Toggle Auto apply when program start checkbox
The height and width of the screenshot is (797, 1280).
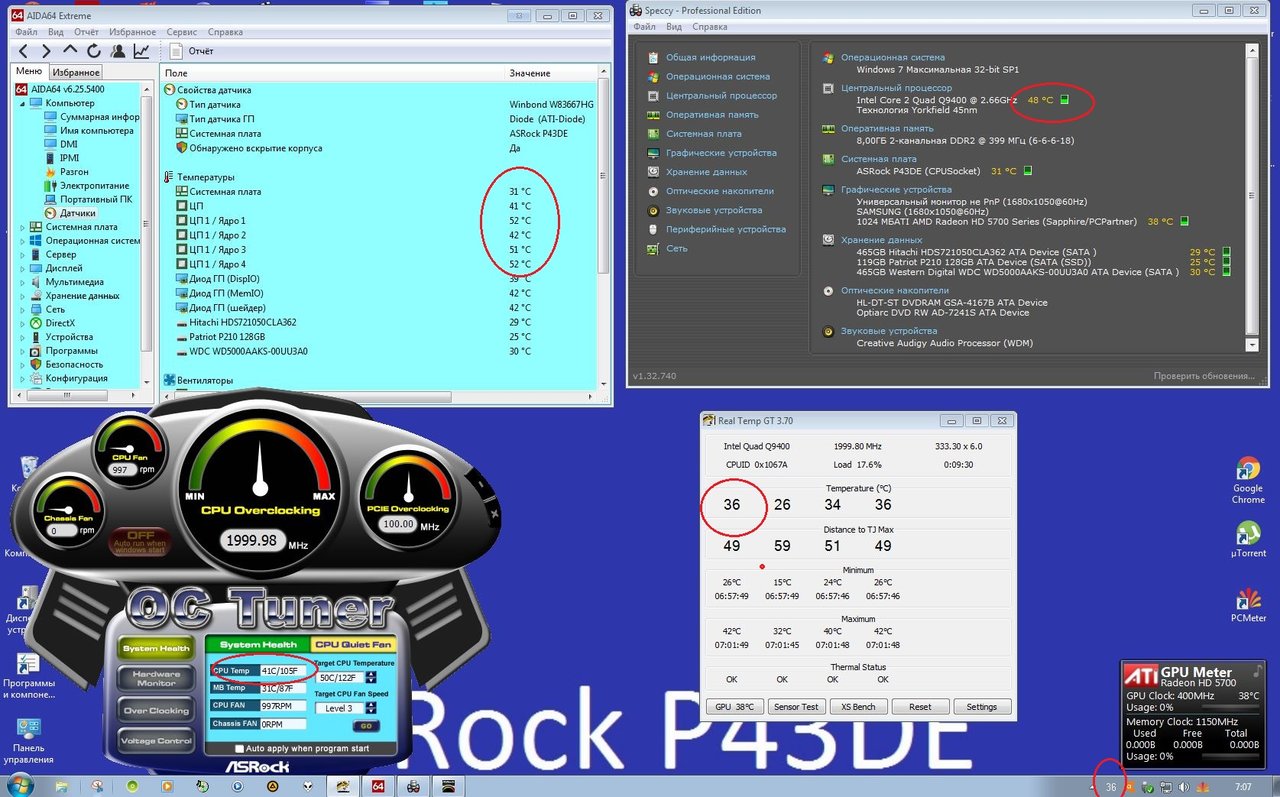(239, 748)
